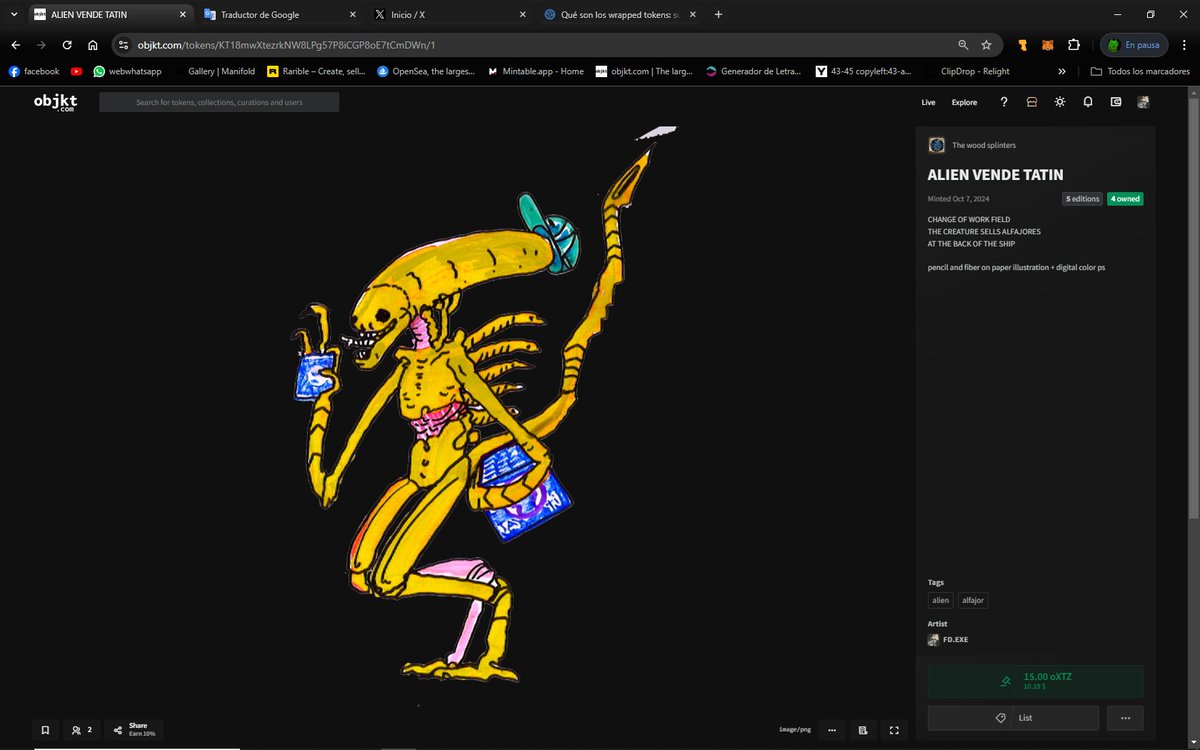Open the user profile avatar in objkt header

[x=1143, y=102]
